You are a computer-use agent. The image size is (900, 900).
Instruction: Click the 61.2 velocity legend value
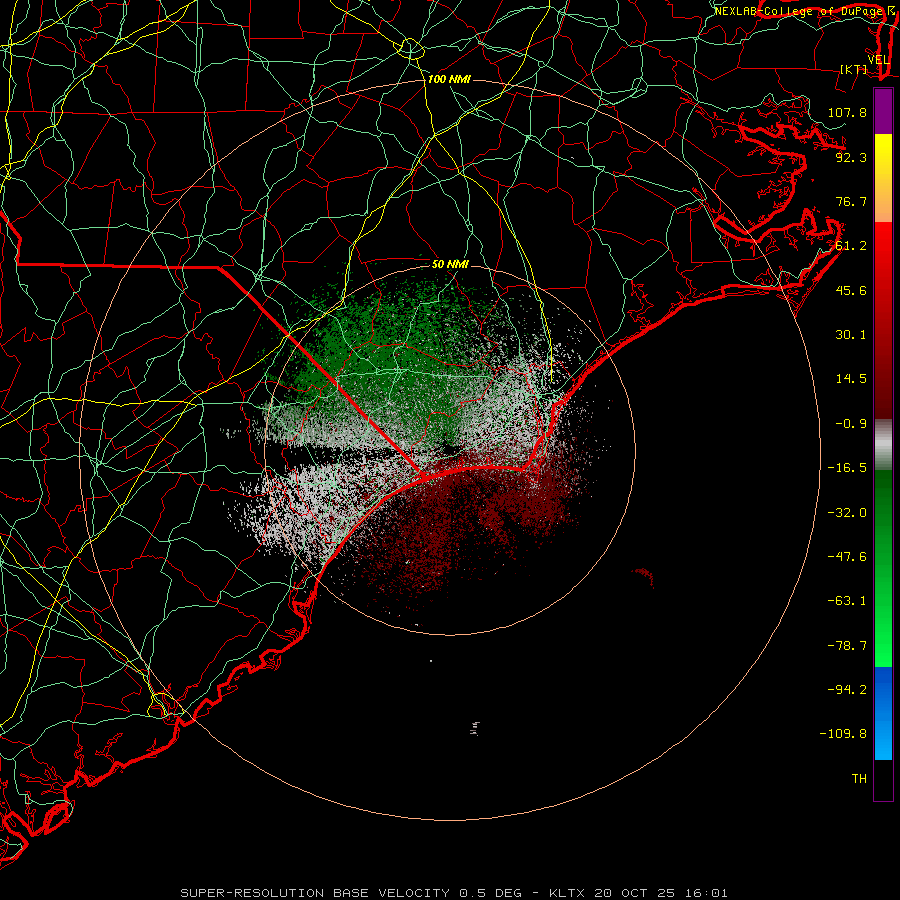(851, 246)
